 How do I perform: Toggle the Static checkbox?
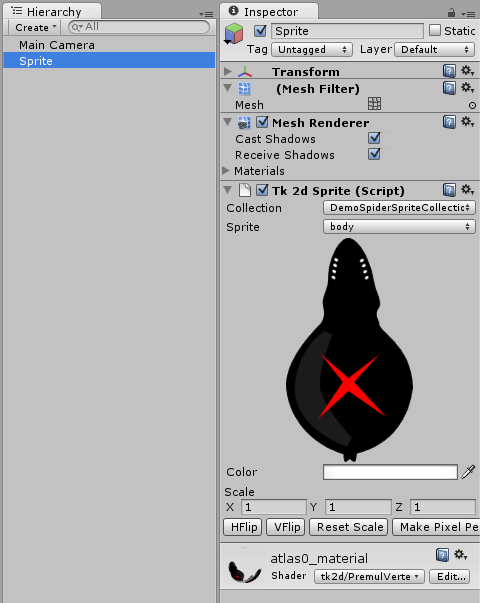[435, 30]
